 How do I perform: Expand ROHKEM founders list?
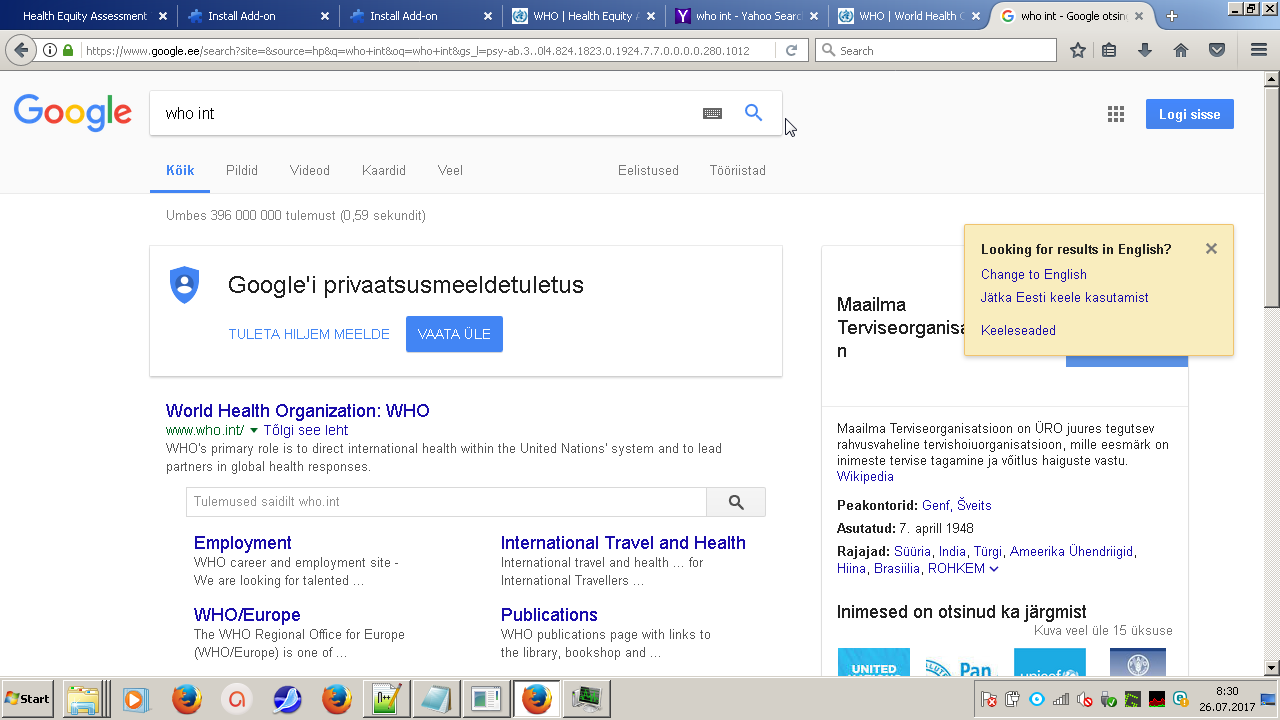(963, 569)
